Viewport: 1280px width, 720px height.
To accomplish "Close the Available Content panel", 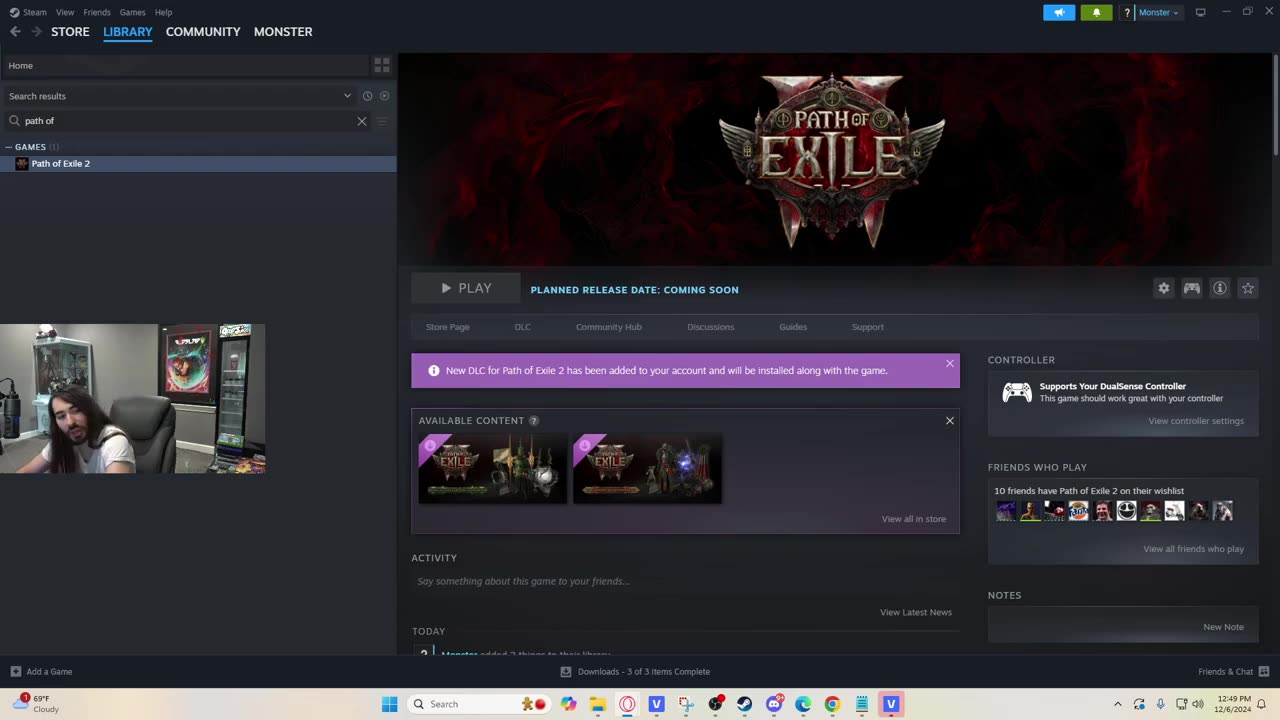I will (949, 420).
